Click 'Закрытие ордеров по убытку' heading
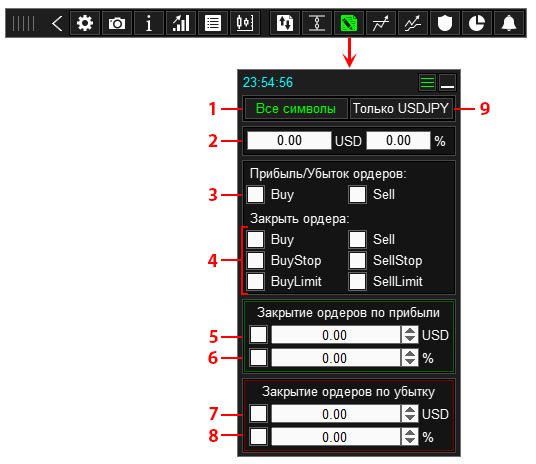This screenshot has height=464, width=536. (348, 392)
